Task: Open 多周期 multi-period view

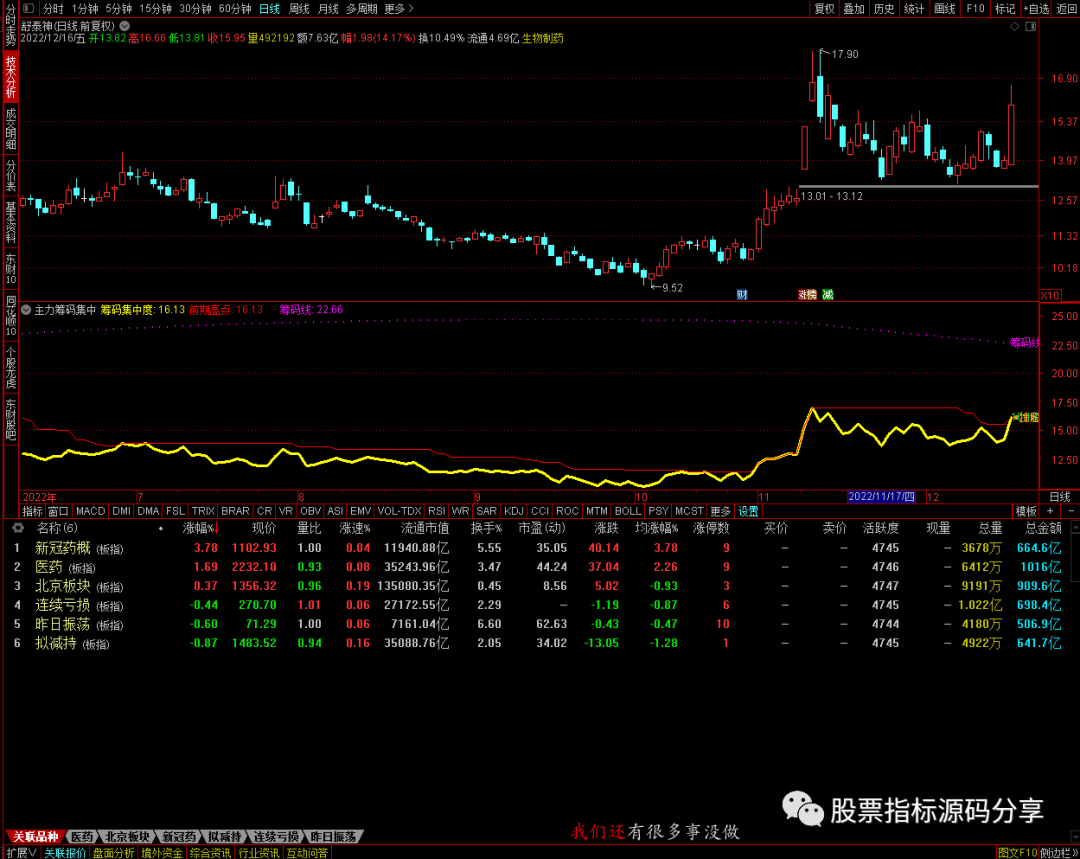Action: (x=362, y=8)
